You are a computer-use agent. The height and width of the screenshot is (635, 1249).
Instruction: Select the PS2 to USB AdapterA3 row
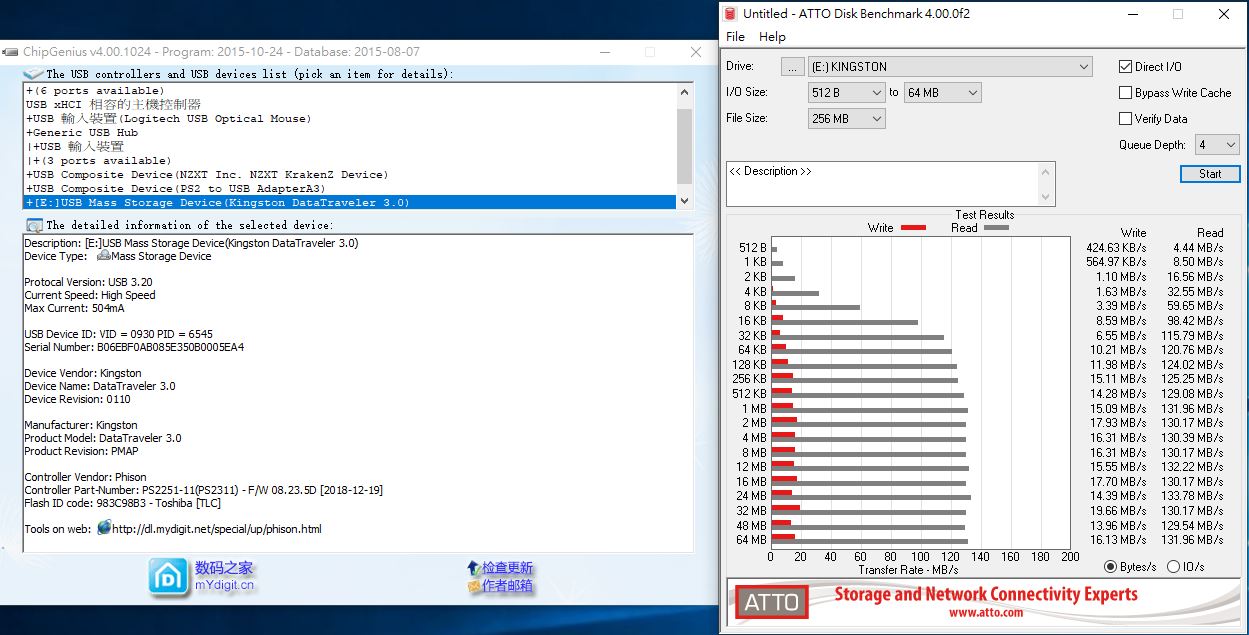(350, 188)
